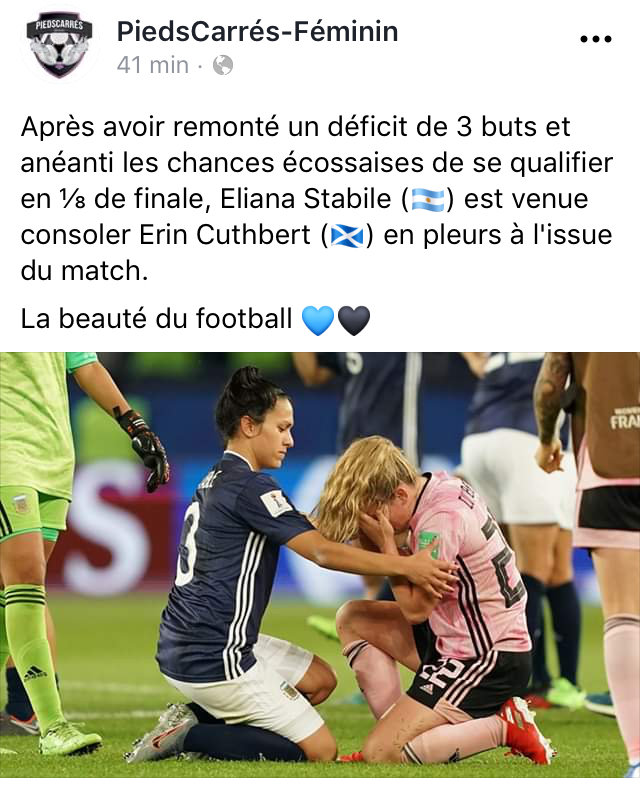Viewport: 640px width, 788px height.
Task: Click the globe public visibility icon
Action: (x=223, y=65)
